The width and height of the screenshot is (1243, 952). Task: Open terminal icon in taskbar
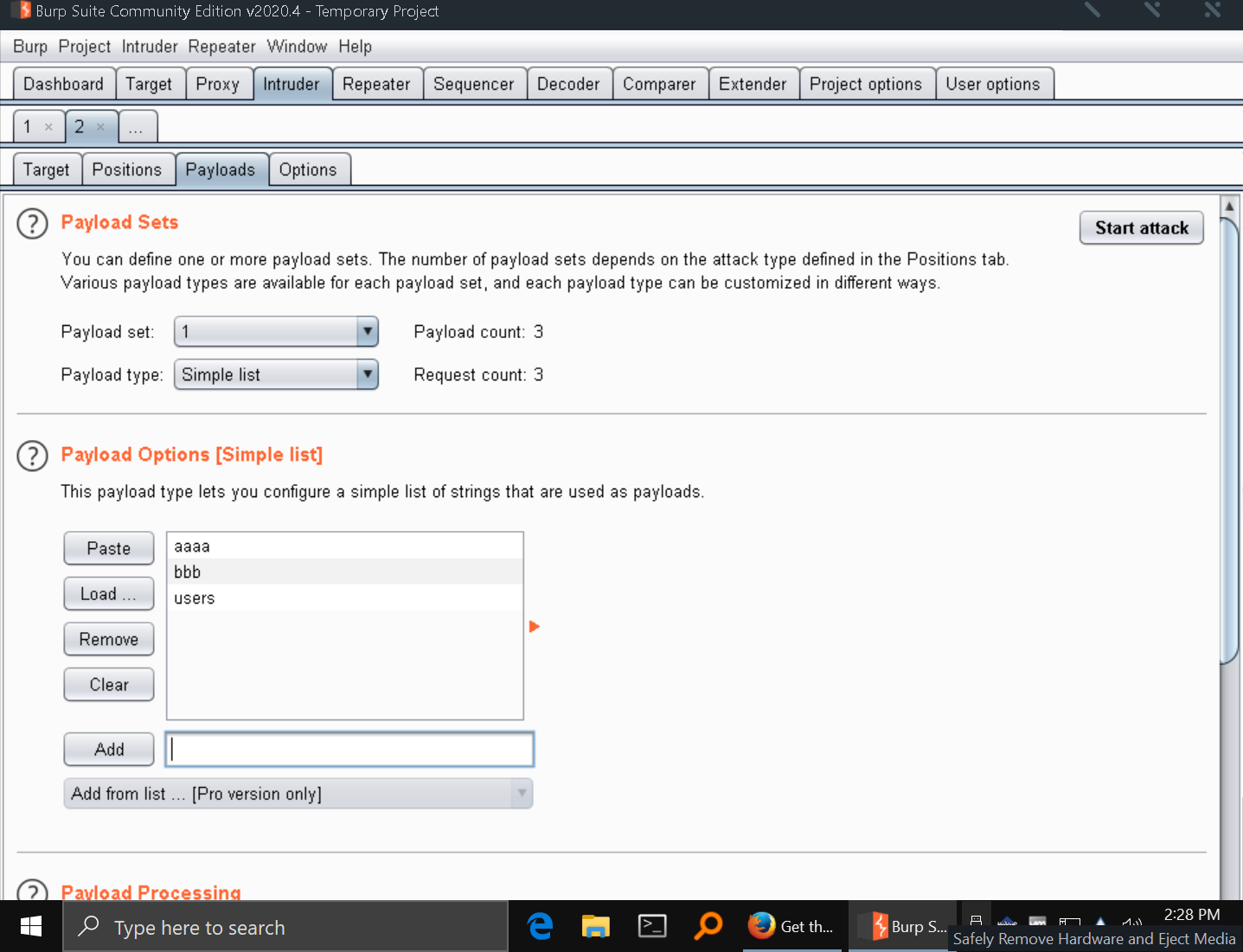(651, 926)
